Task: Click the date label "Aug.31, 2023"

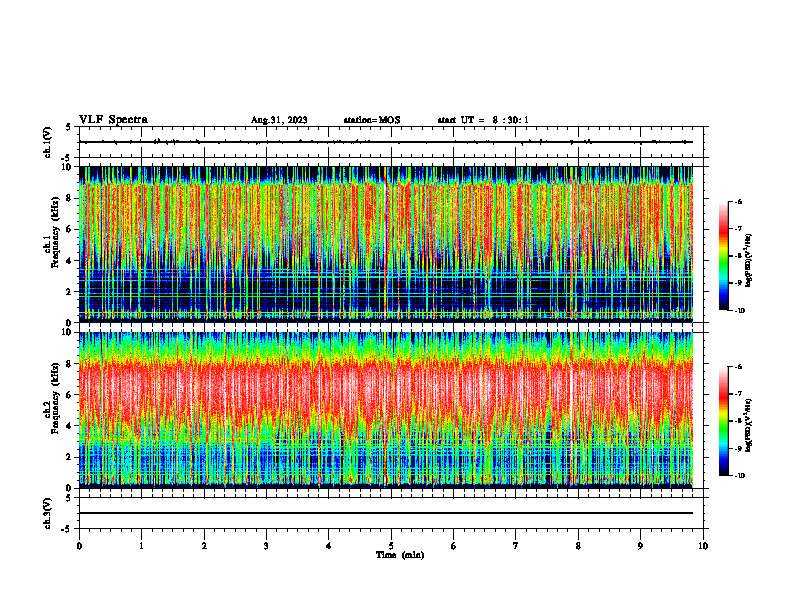Action: (x=279, y=120)
